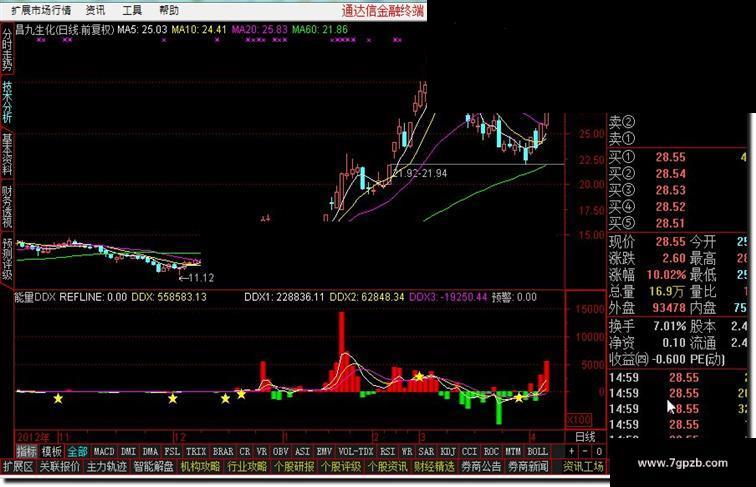This screenshot has height=487, width=756.
Task: Open the 个股研报 tab
Action: tap(294, 467)
